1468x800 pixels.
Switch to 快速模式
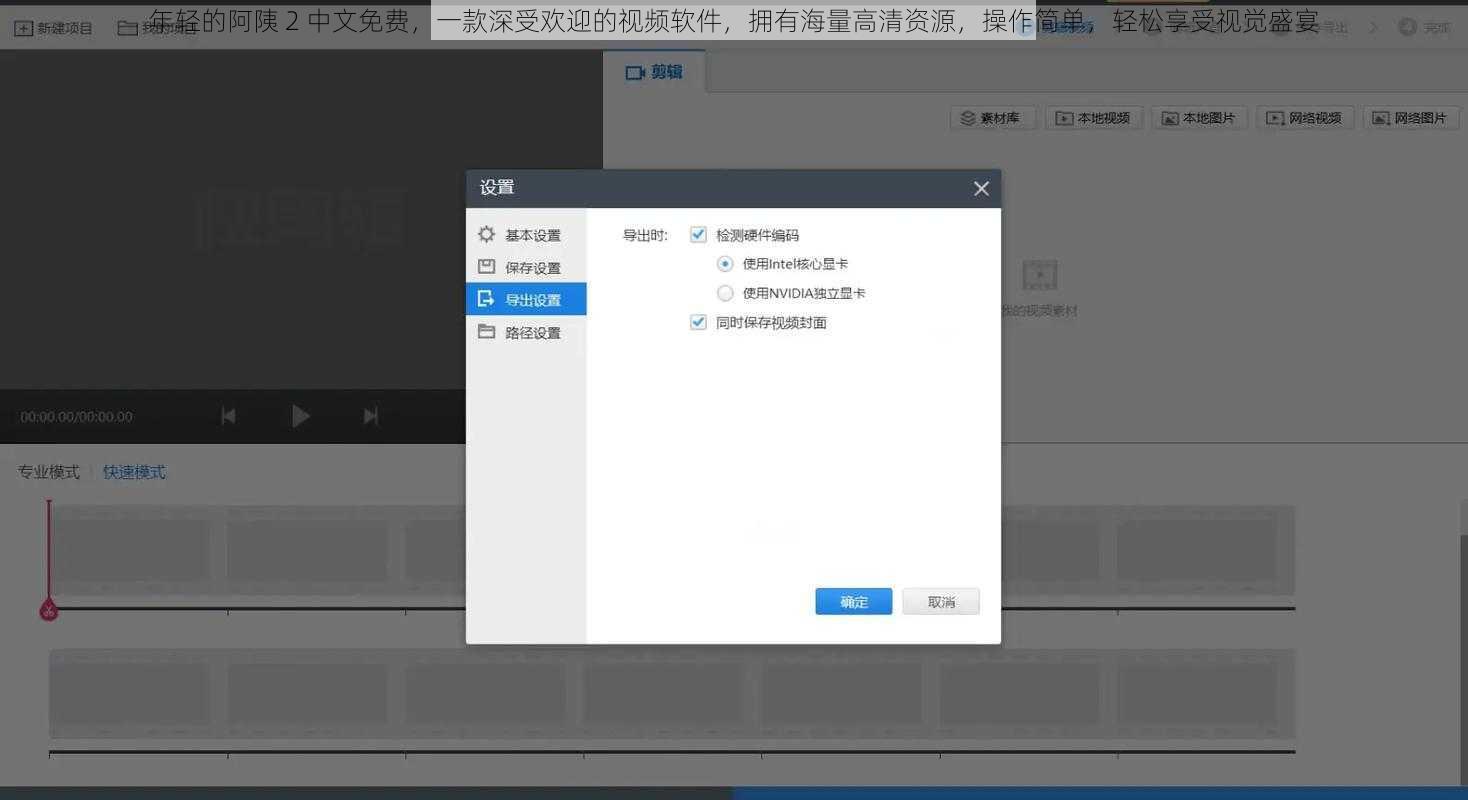click(x=134, y=472)
